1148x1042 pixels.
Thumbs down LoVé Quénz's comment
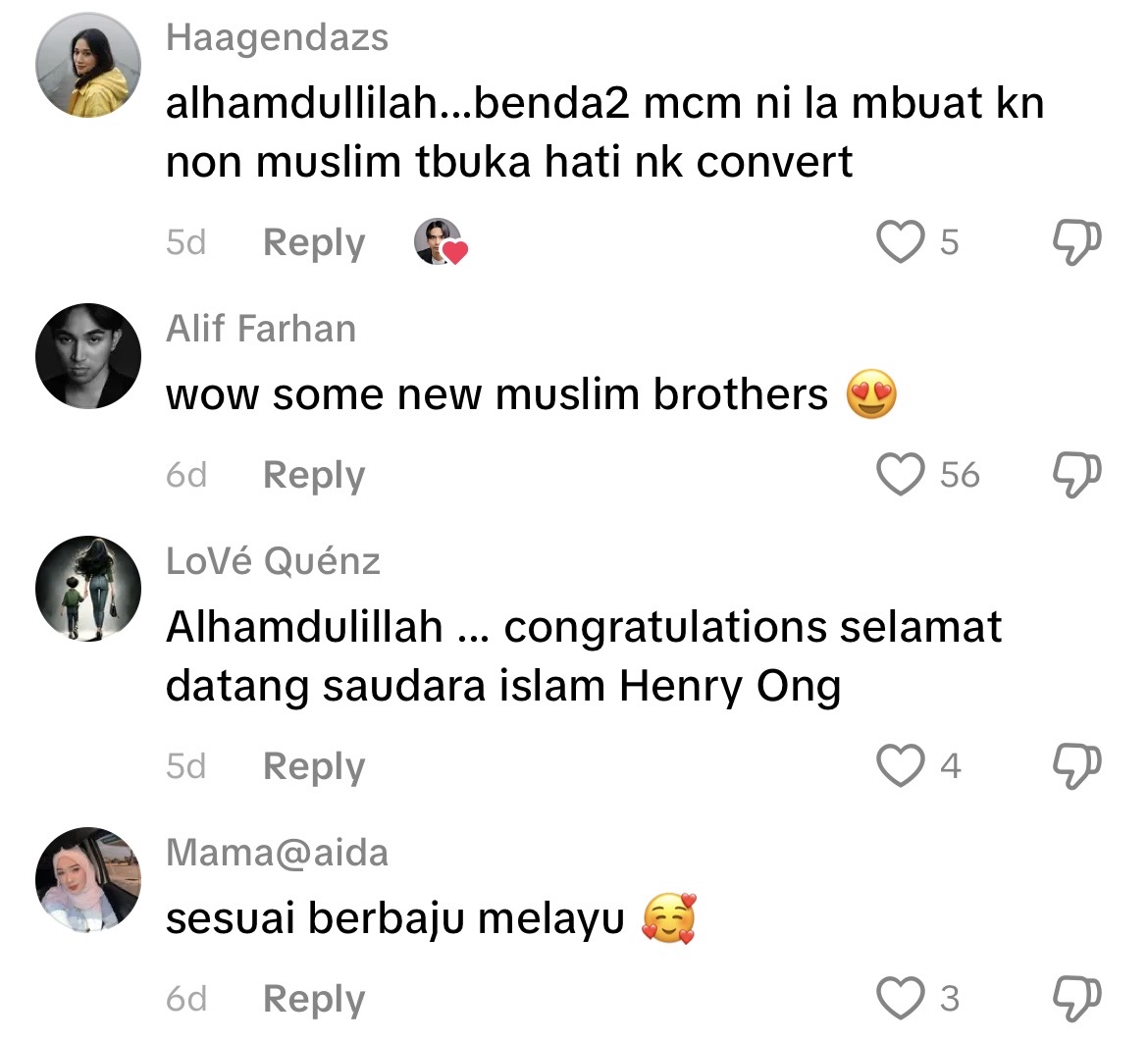coord(1076,766)
